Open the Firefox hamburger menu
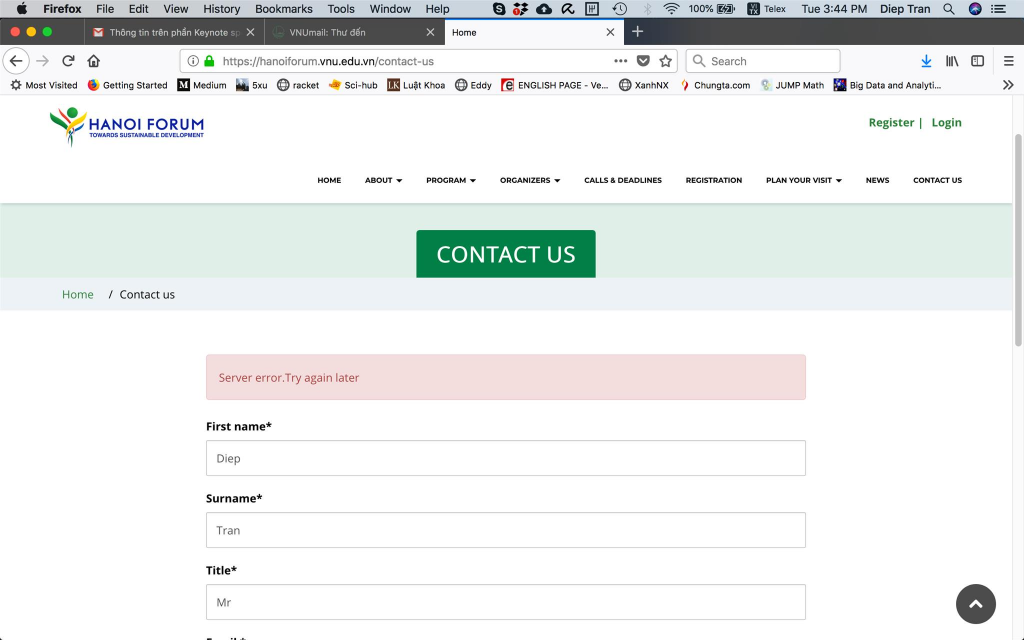The height and width of the screenshot is (640, 1024). pyautogui.click(x=1008, y=61)
